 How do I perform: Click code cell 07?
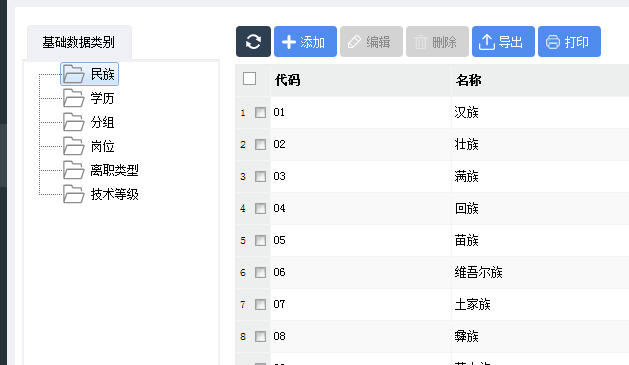tap(361, 304)
